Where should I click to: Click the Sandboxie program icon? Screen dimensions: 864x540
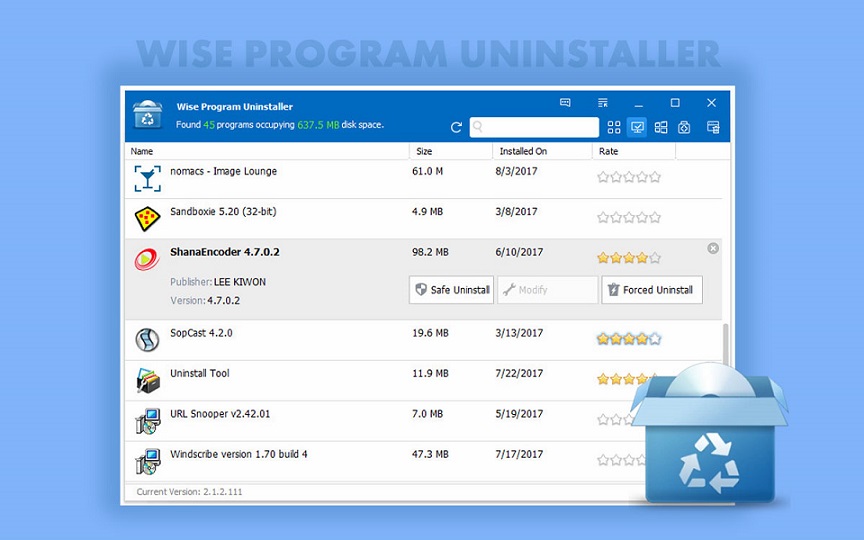pyautogui.click(x=148, y=219)
